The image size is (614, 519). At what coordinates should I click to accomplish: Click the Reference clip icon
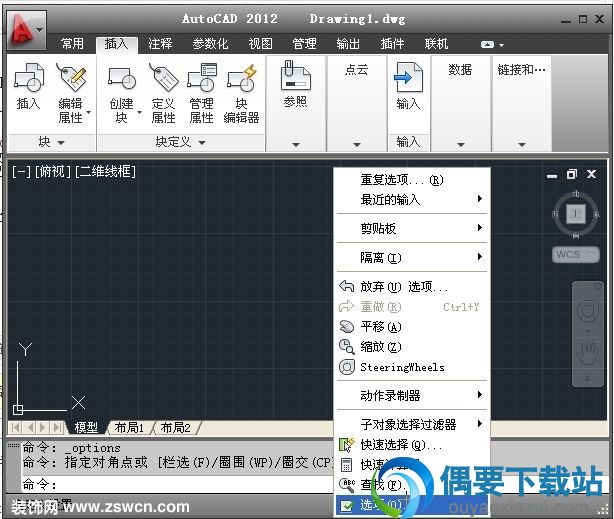pyautogui.click(x=296, y=75)
